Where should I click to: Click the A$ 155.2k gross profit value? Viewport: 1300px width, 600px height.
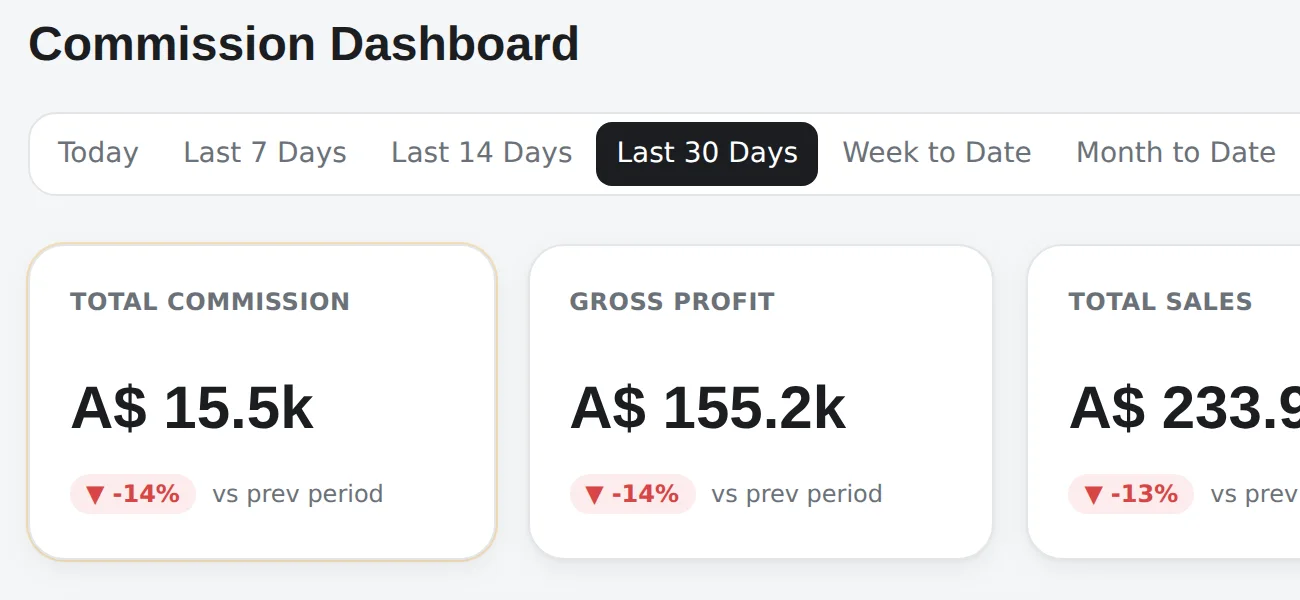pyautogui.click(x=708, y=408)
